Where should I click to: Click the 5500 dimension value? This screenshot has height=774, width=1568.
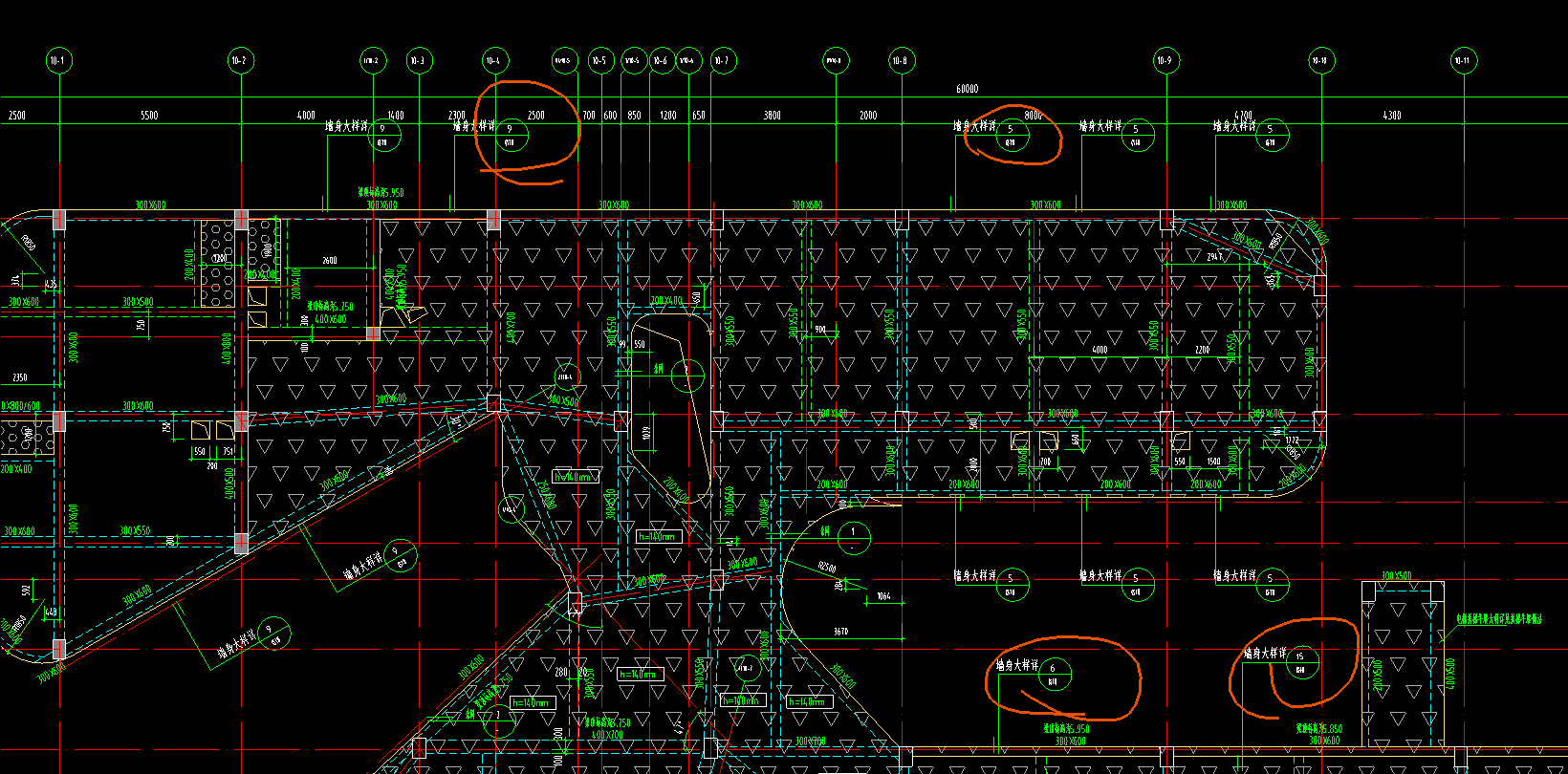[149, 116]
